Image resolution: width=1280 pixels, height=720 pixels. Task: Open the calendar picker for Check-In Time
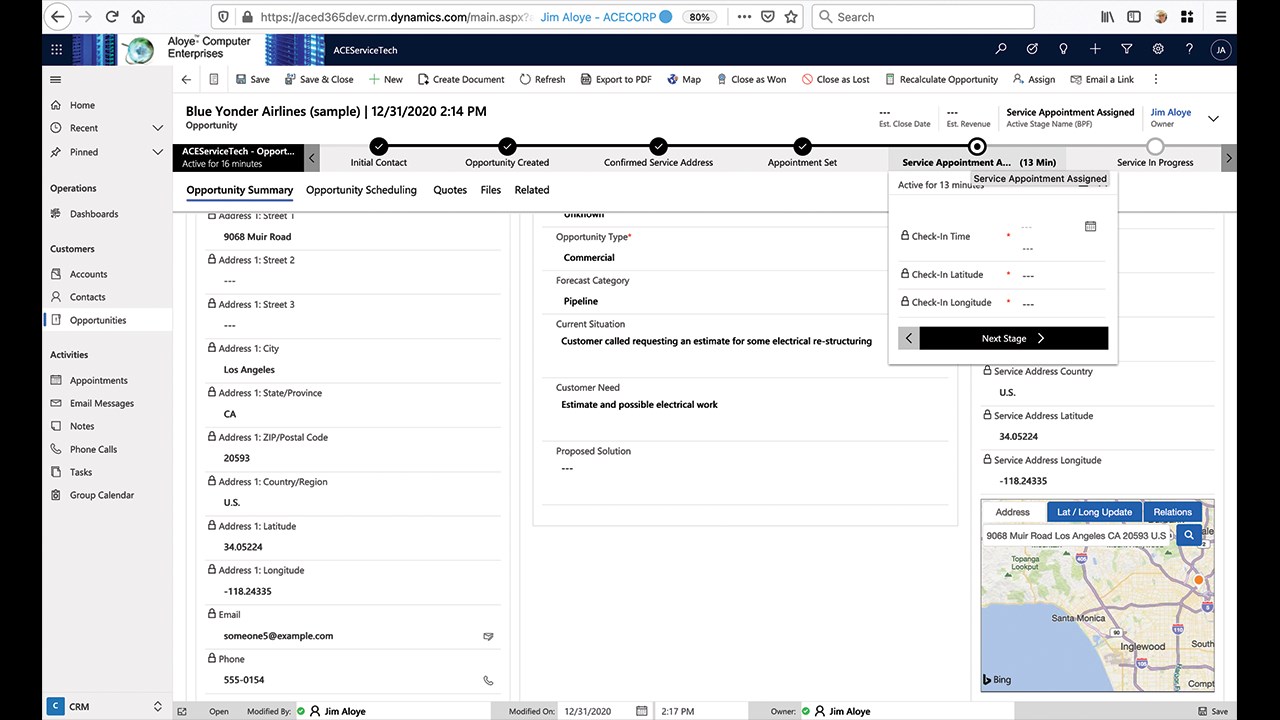click(x=1090, y=227)
